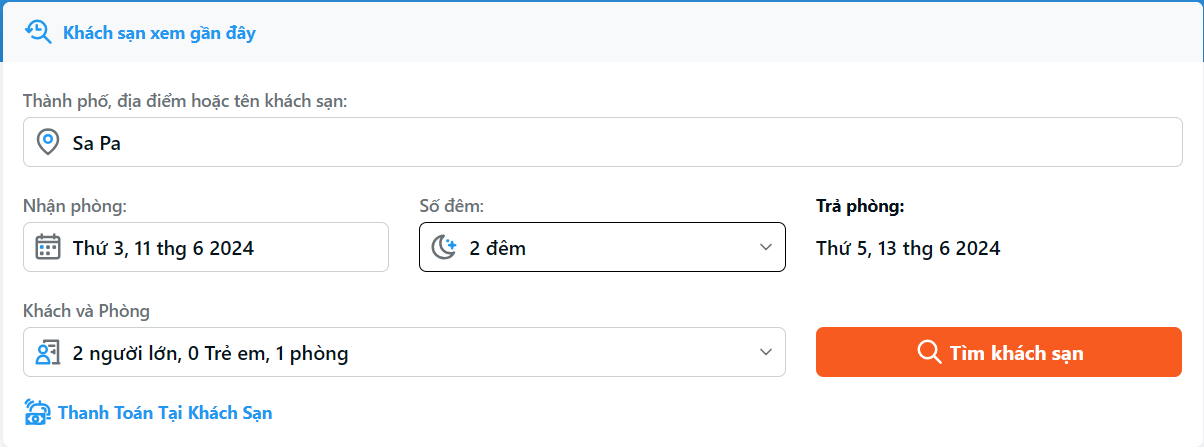Follow the "Thanh Toán Tại Khách Sạn" link
1204x447 pixels.
tap(165, 412)
